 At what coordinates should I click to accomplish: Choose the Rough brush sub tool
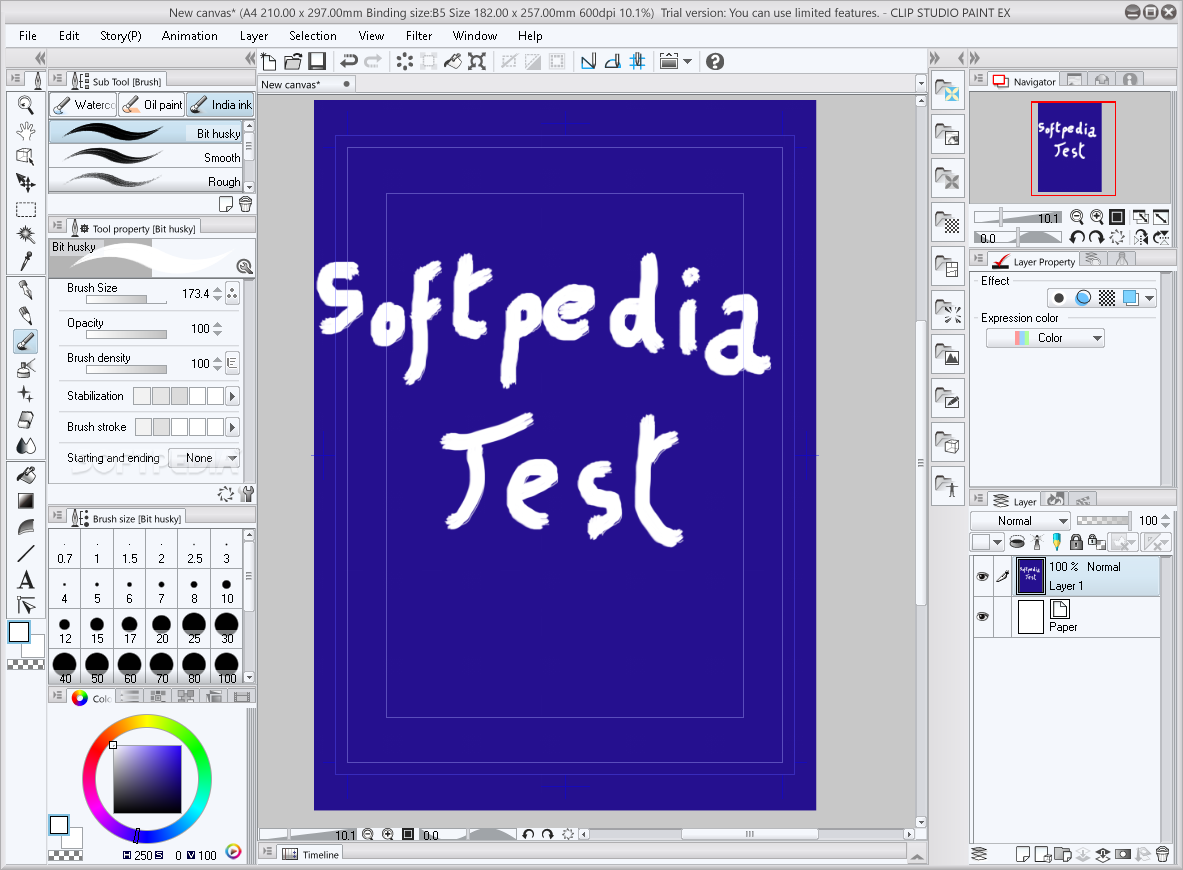[x=146, y=181]
